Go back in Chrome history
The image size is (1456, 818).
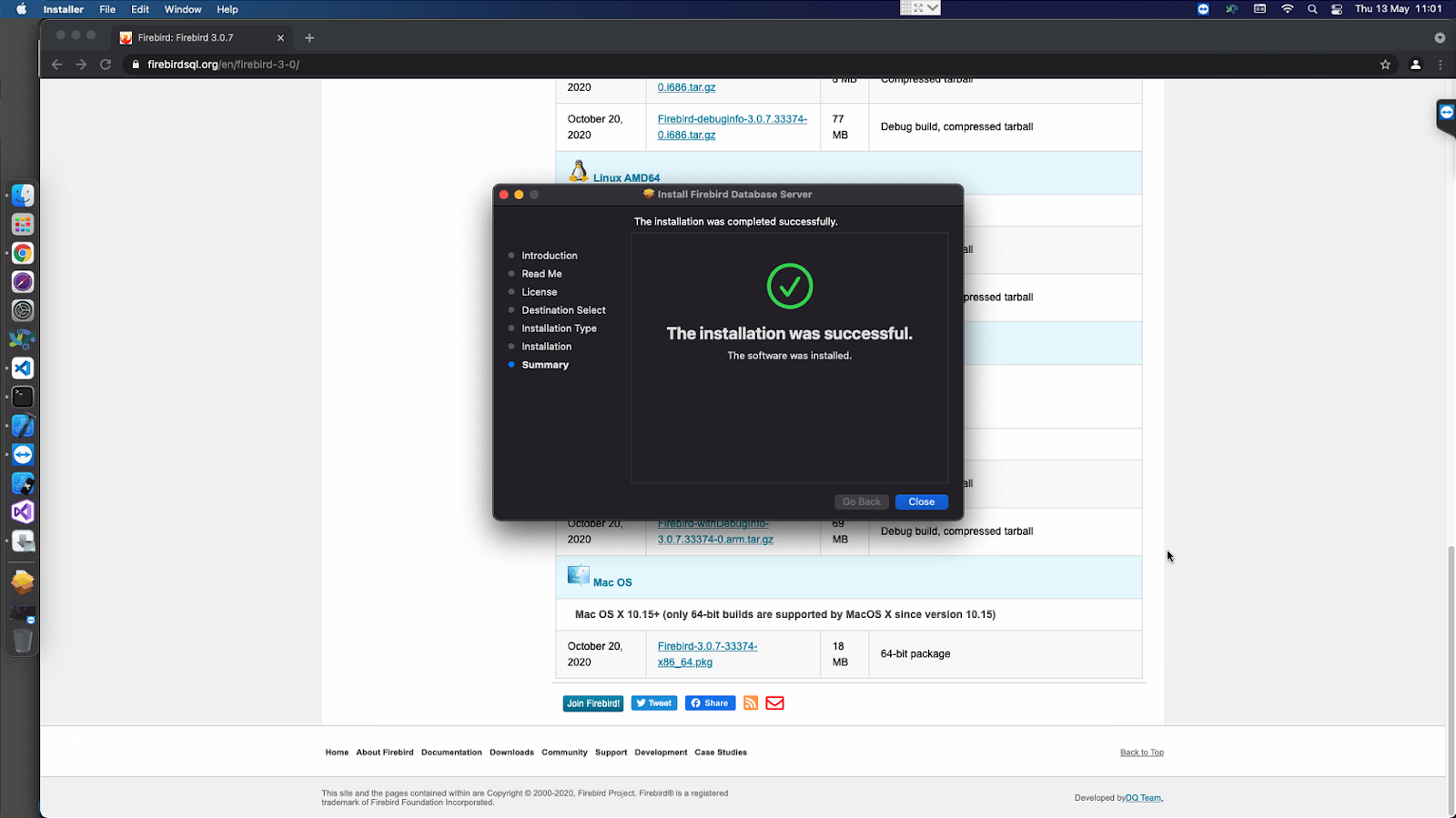(56, 65)
